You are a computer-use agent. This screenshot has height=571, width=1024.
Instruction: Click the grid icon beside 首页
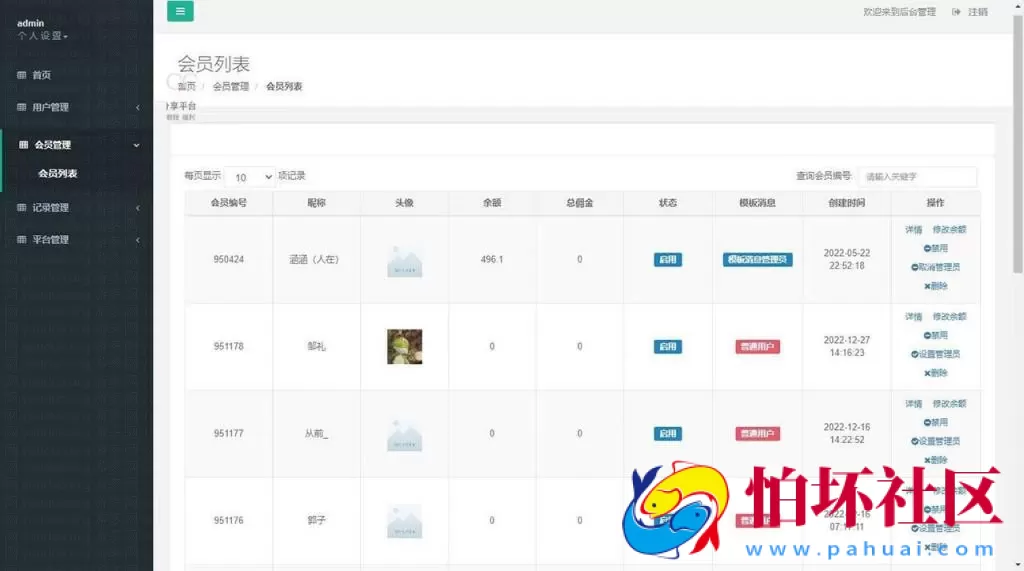pos(22,75)
